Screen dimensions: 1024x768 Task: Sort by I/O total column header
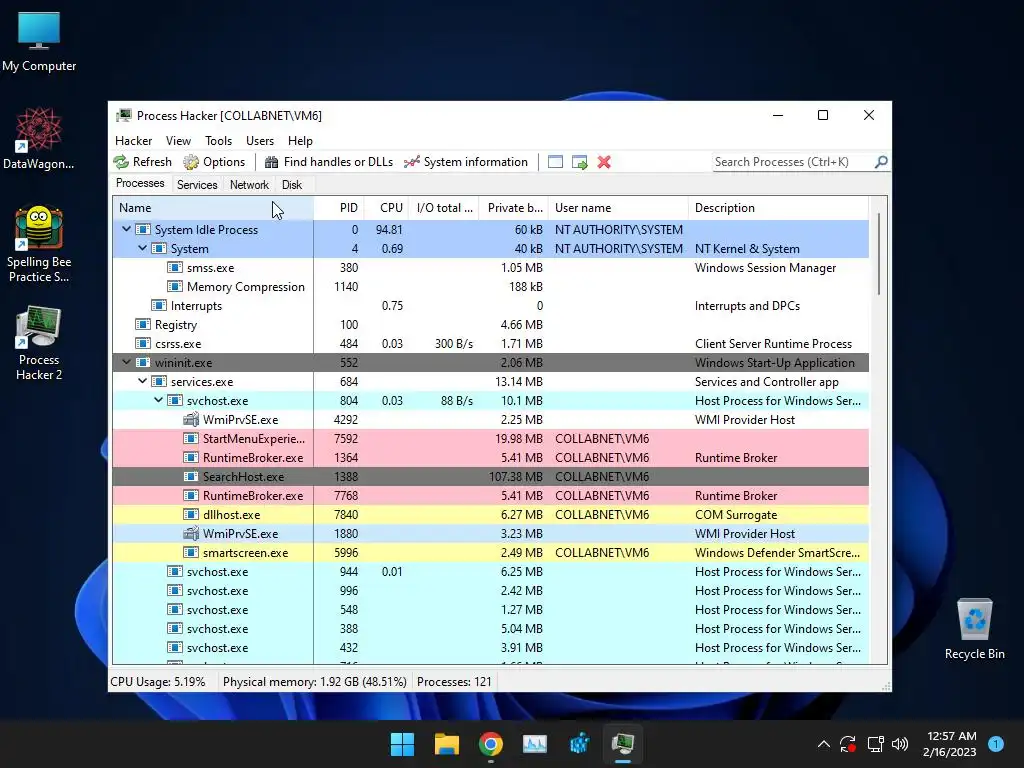pyautogui.click(x=444, y=208)
